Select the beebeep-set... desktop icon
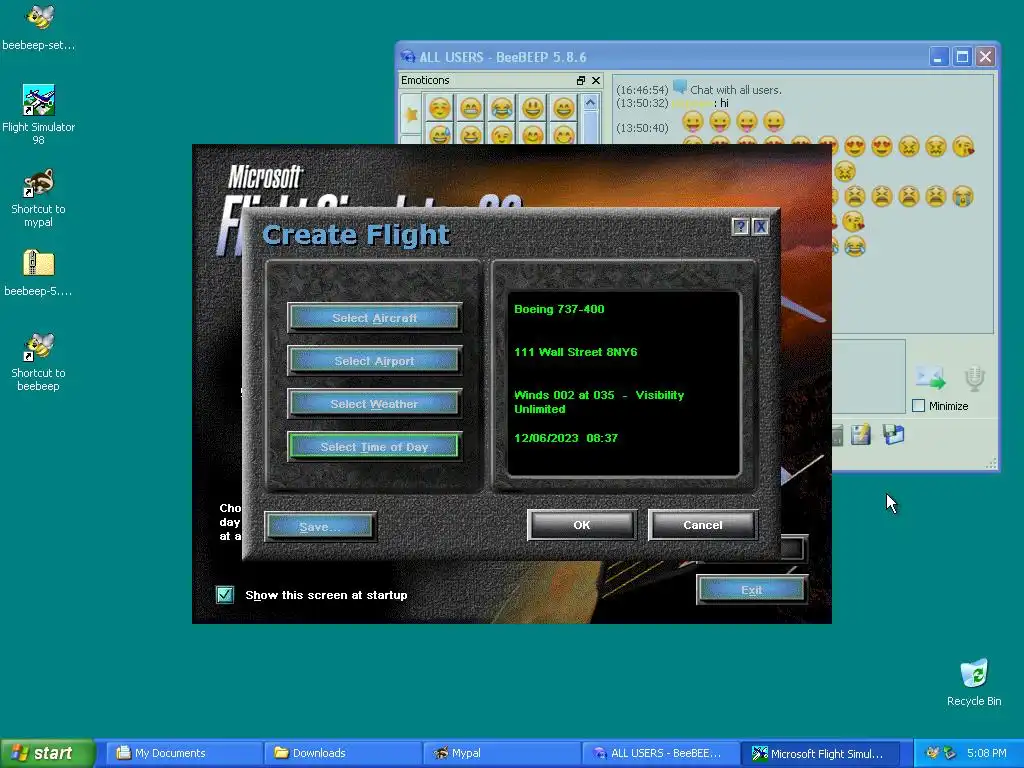 click(x=39, y=27)
